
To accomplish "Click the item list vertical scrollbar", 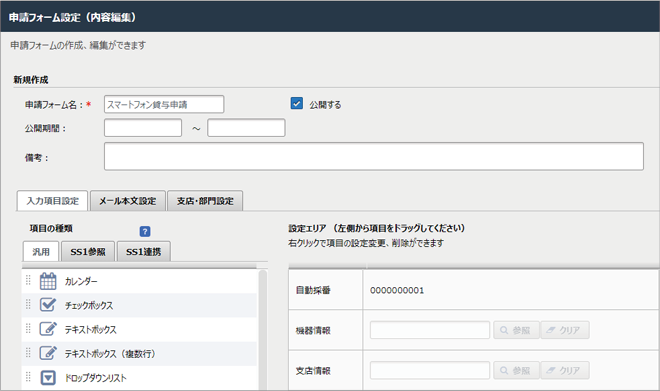I will click(x=263, y=330).
